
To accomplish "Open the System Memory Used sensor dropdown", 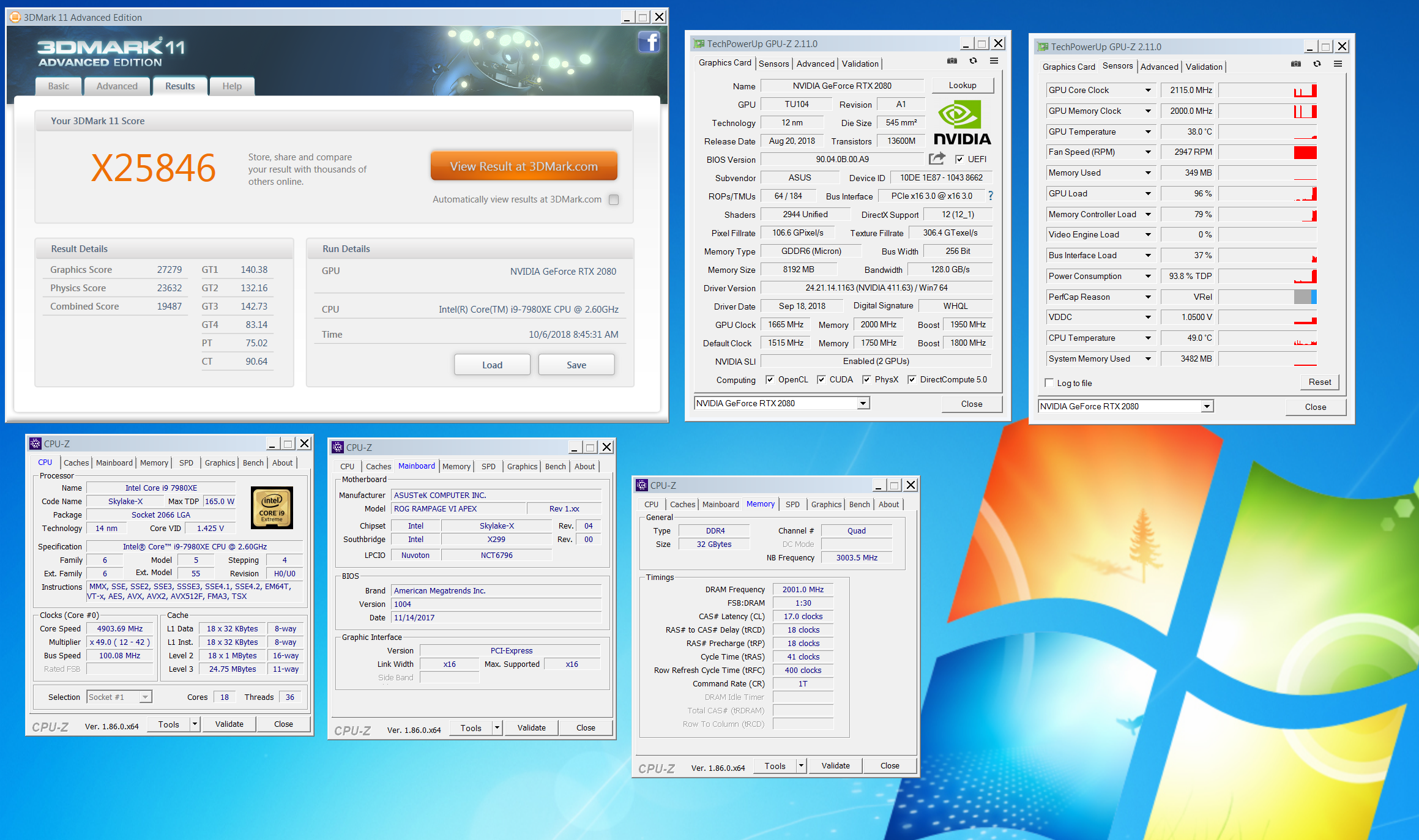I will tap(1148, 359).
